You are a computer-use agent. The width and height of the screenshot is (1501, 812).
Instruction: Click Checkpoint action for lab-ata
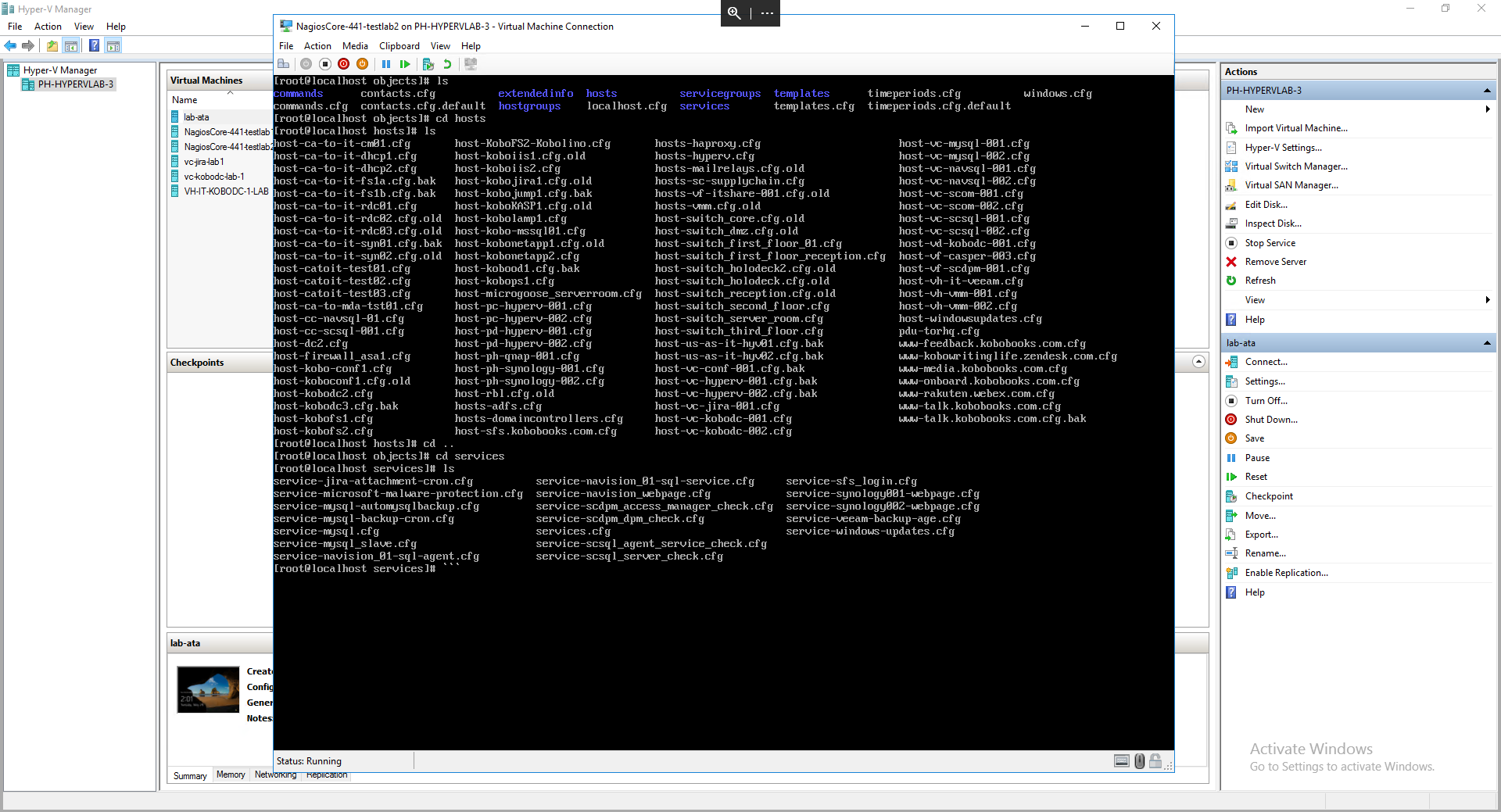[x=1269, y=496]
